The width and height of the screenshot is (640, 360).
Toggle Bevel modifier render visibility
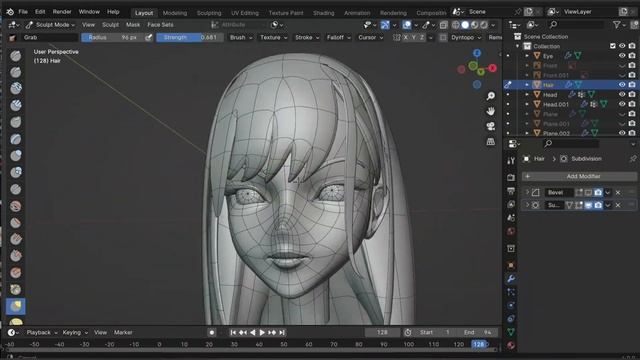pos(598,192)
